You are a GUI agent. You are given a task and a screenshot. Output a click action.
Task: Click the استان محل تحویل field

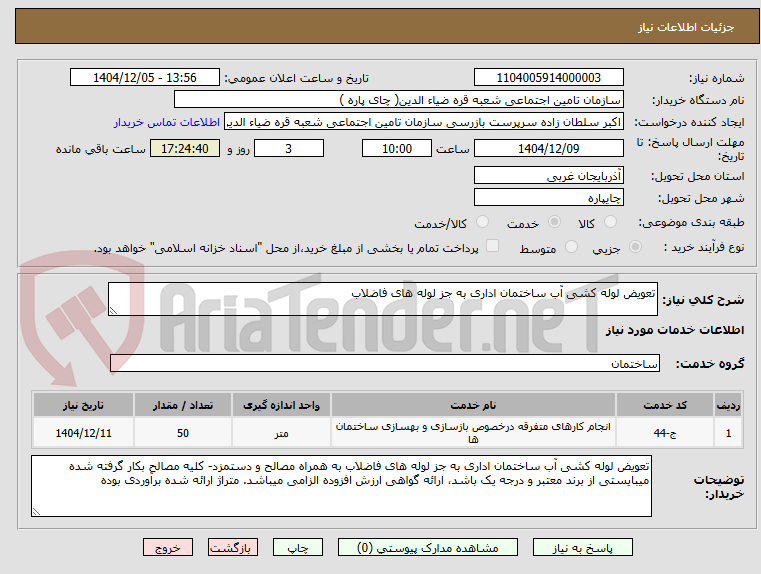pyautogui.click(x=548, y=176)
